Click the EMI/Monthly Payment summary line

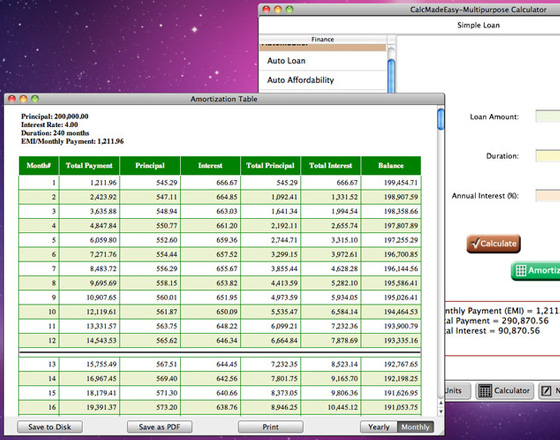tap(72, 141)
